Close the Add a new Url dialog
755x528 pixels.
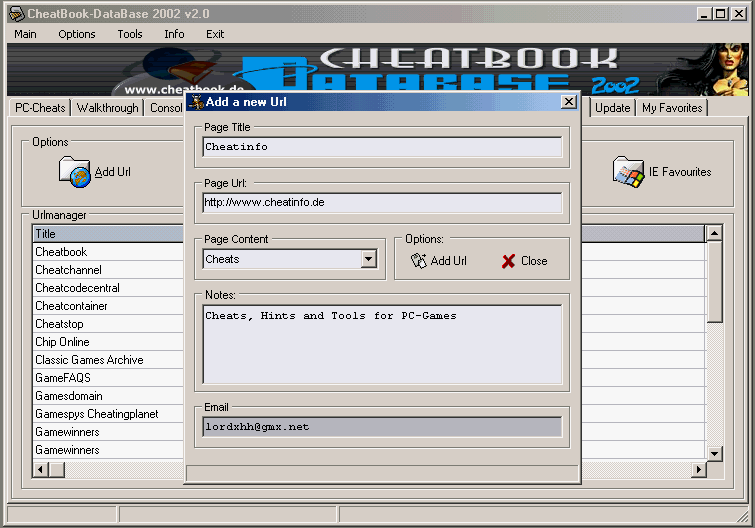click(568, 102)
